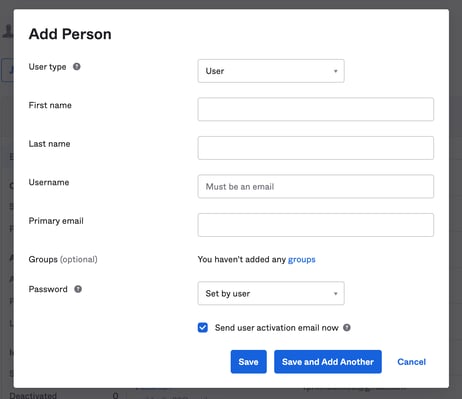Choose Save and Add Another
This screenshot has height=399, width=462.
[328, 362]
